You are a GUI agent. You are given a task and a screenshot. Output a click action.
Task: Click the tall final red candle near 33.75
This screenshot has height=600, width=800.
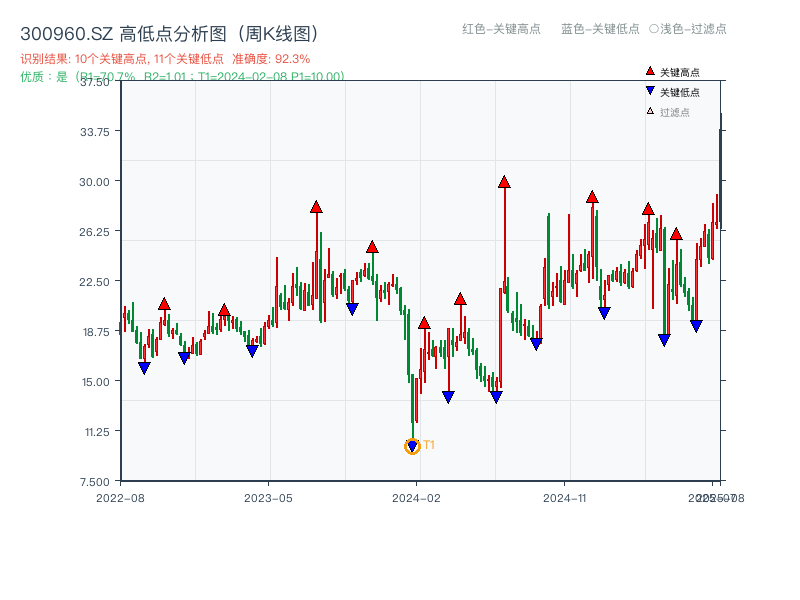(720, 171)
